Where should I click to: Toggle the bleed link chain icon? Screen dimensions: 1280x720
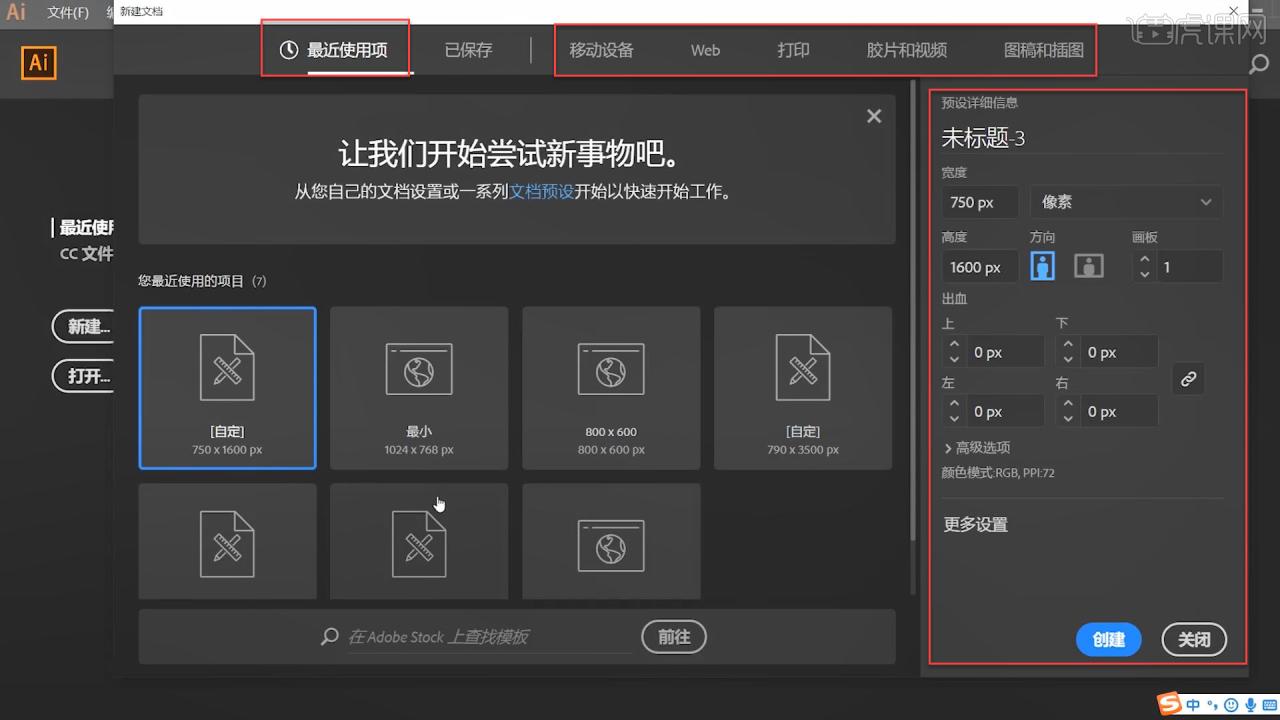tap(1188, 379)
